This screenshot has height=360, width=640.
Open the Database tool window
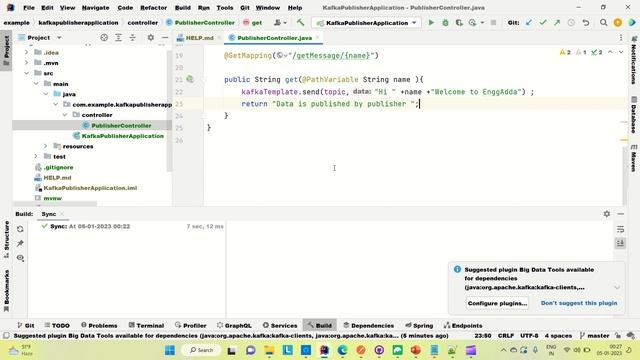click(634, 115)
